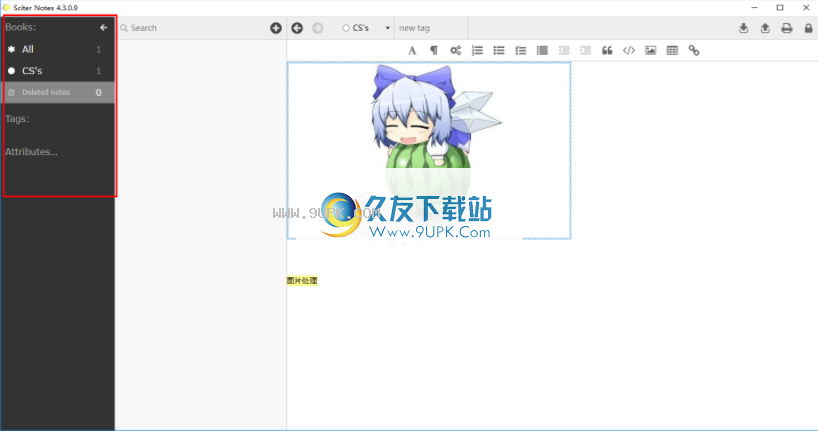Select the CS's book in sidebar
This screenshot has height=431, width=818.
pyautogui.click(x=58, y=70)
